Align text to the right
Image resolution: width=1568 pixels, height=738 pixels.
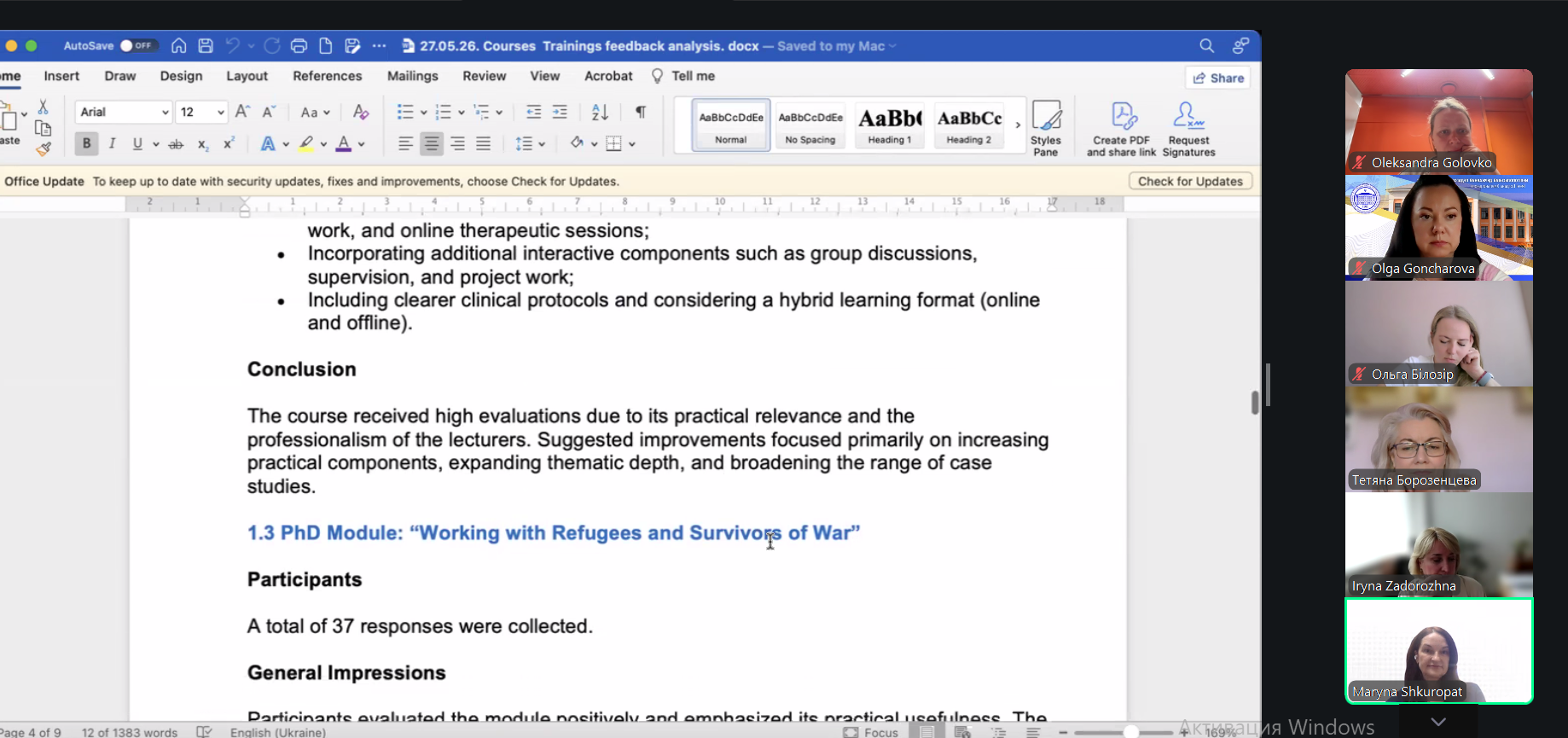458,144
